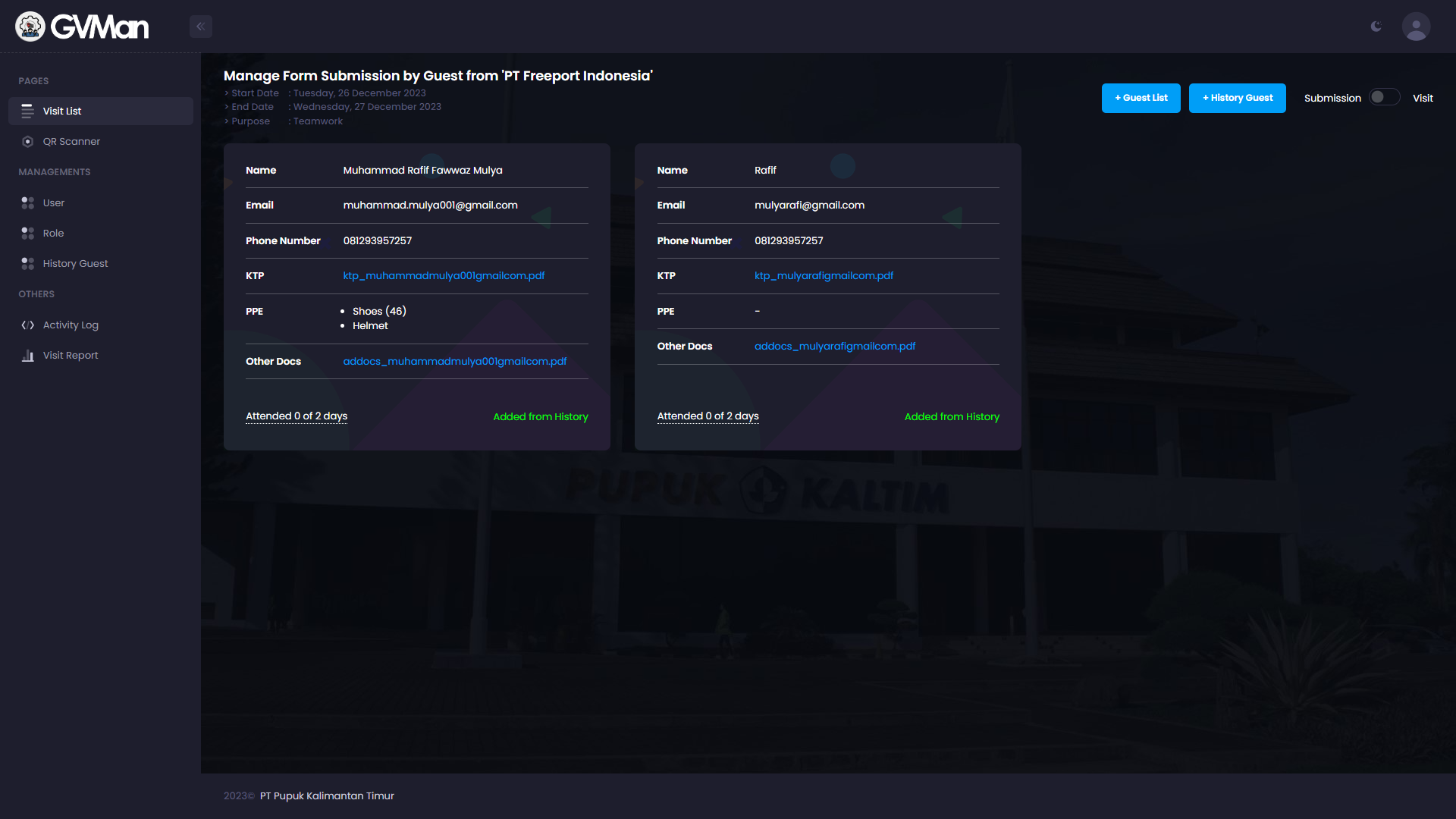
Task: Click phone number in Rafif card
Action: (789, 240)
